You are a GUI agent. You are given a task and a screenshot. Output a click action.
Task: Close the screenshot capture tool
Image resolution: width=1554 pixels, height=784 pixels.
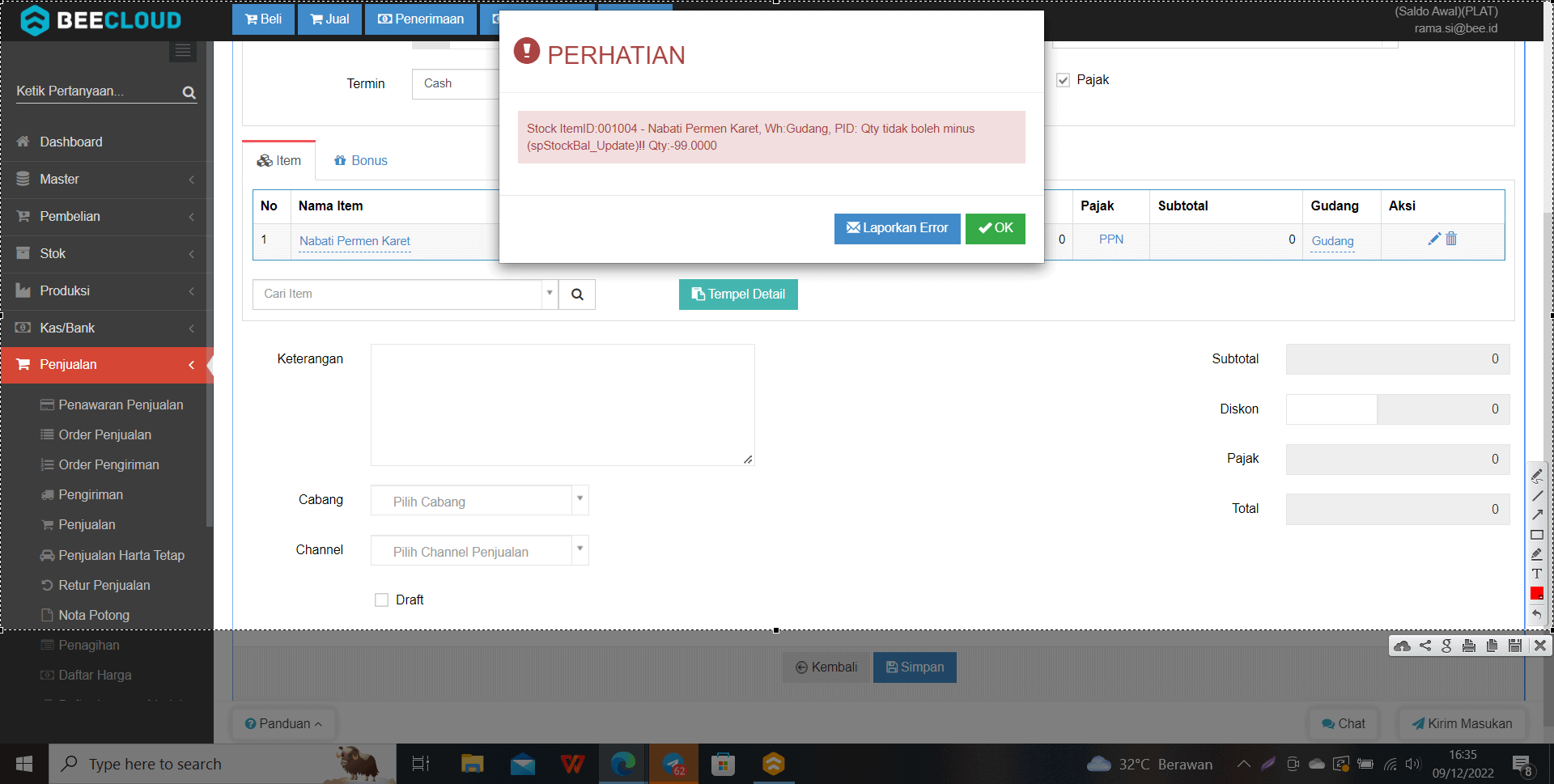point(1540,646)
